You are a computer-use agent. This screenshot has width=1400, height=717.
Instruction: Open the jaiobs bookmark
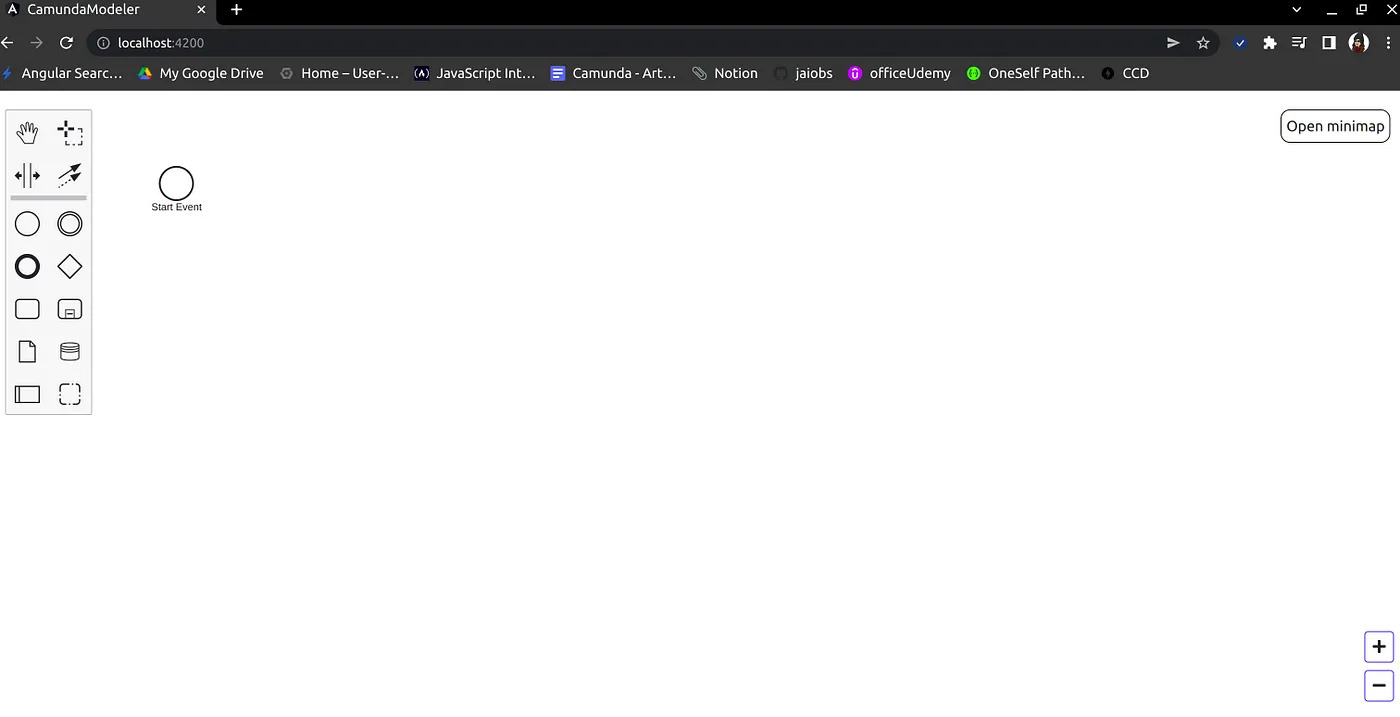click(803, 73)
